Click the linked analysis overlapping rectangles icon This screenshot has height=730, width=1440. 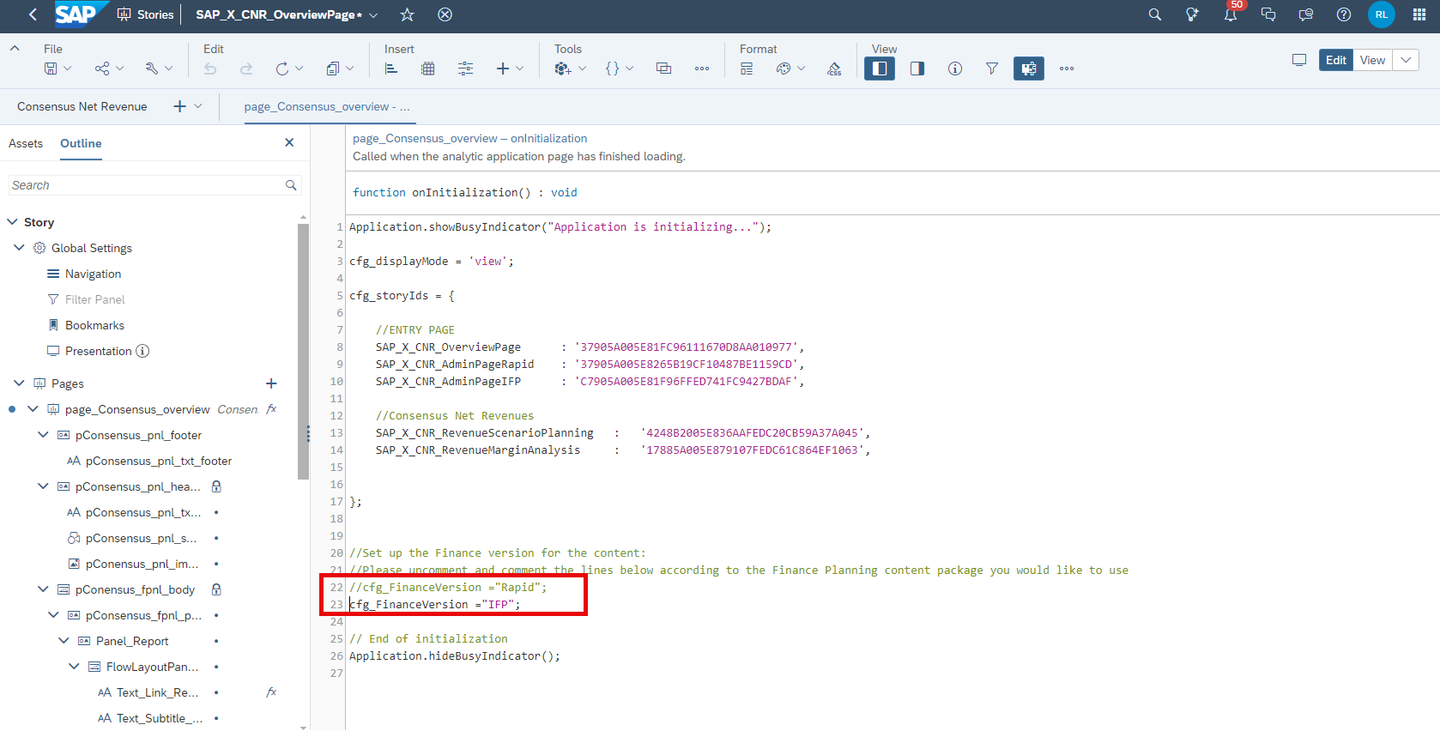[664, 68]
